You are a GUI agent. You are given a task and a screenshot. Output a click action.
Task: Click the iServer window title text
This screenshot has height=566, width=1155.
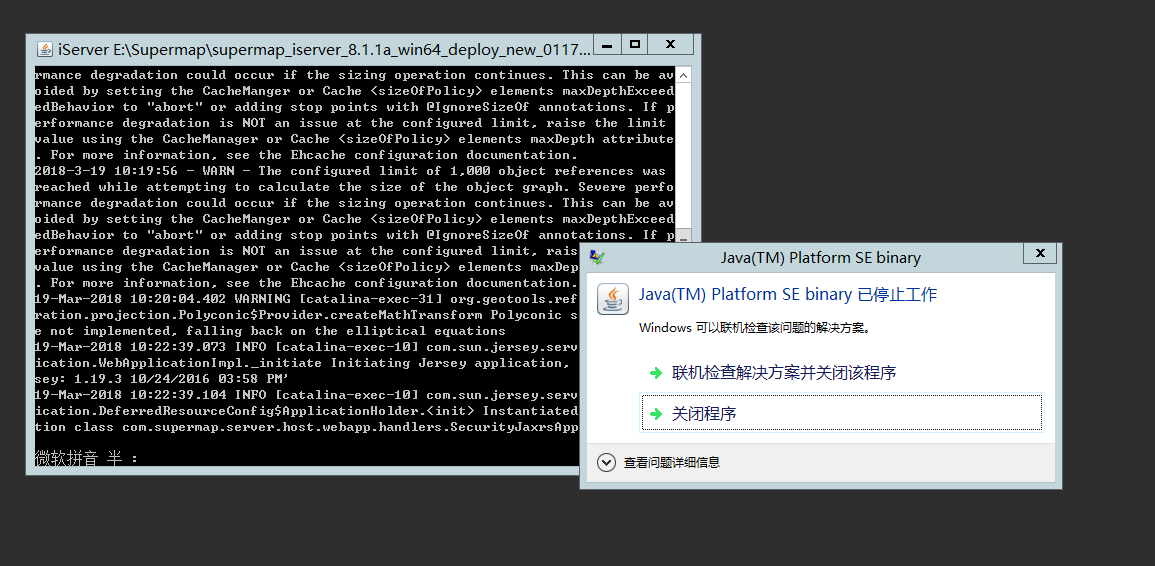324,50
